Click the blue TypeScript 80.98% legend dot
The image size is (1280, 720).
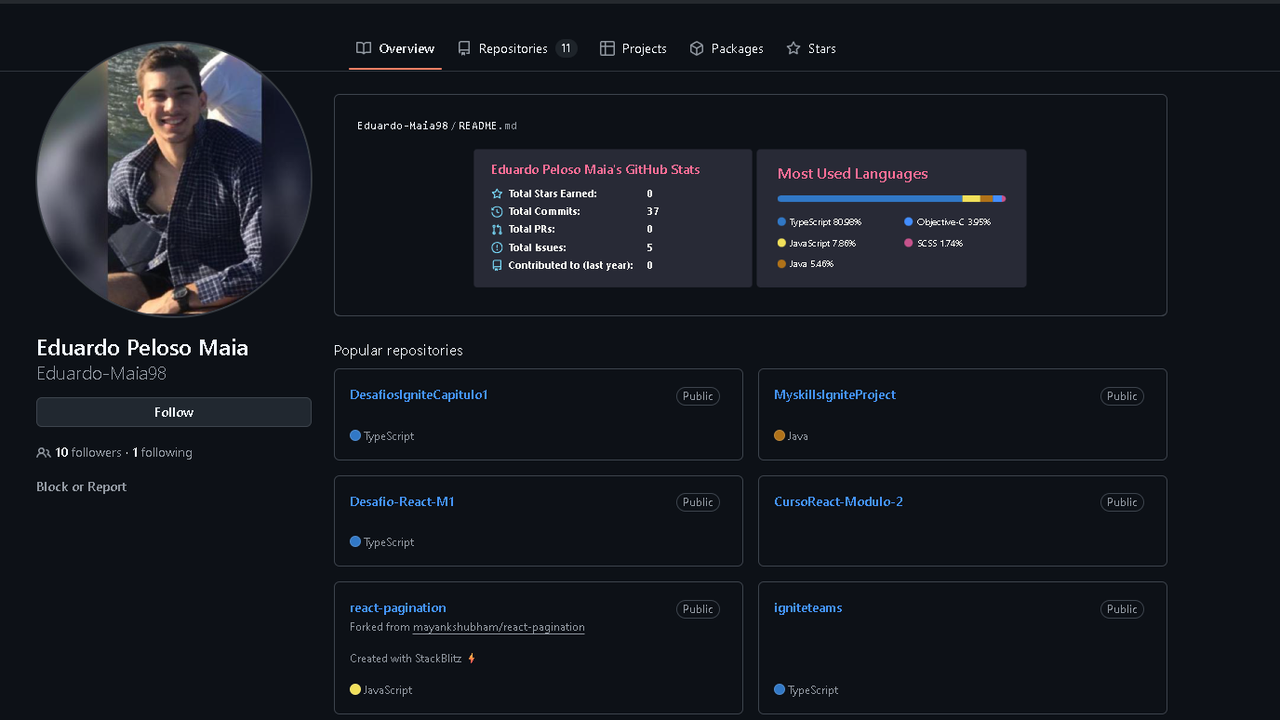pos(782,222)
